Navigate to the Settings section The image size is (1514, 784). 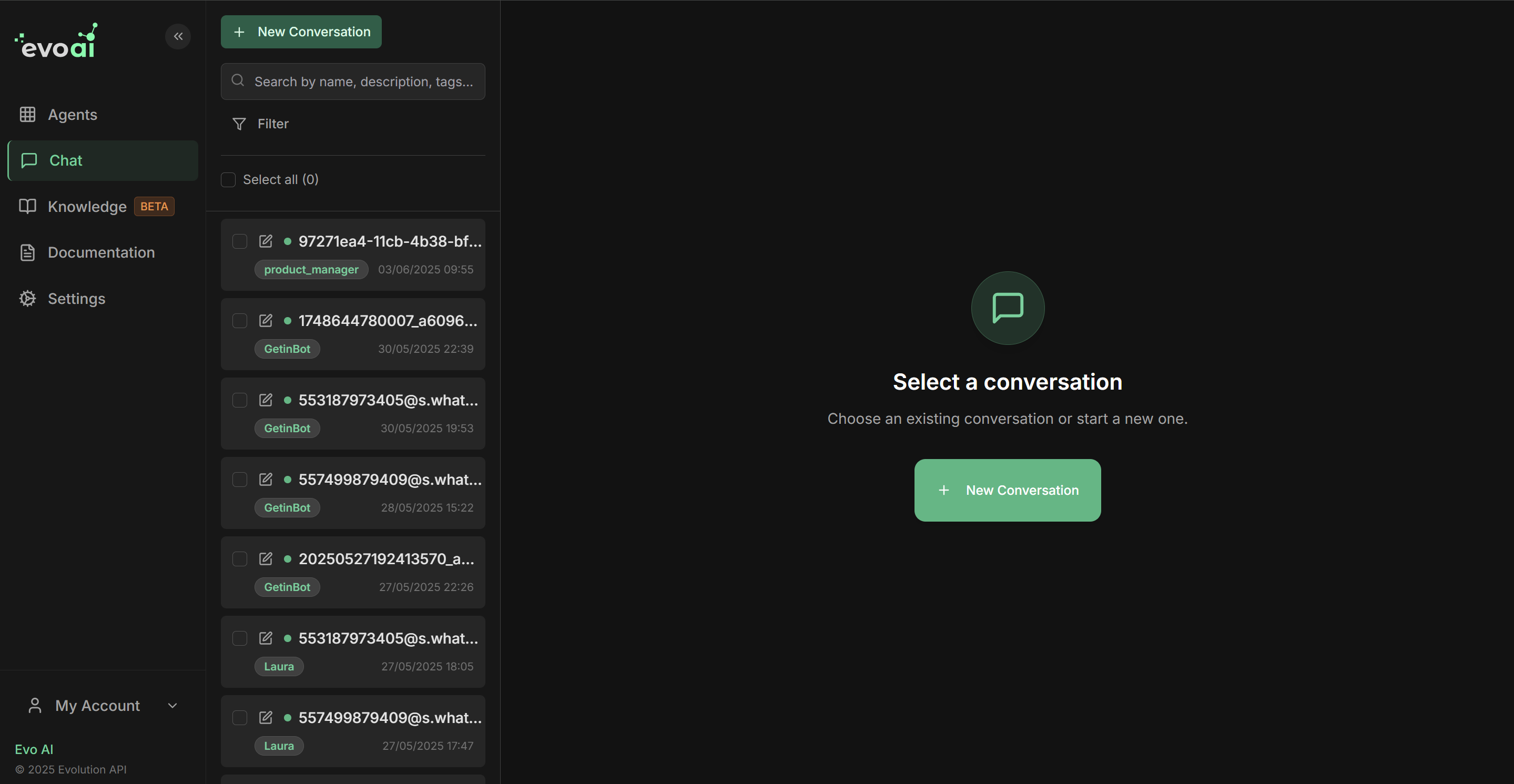point(76,299)
